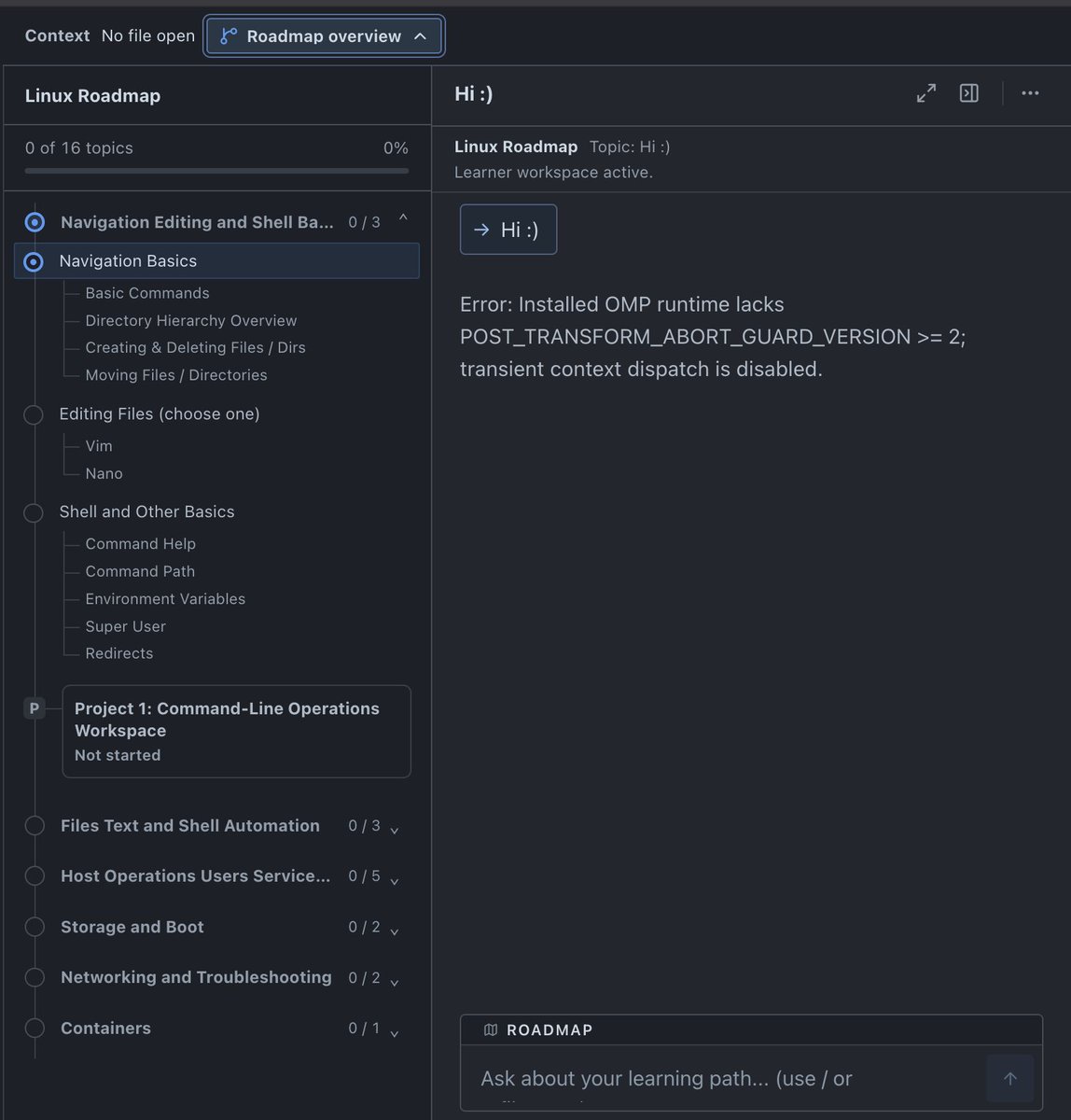Viewport: 1071px width, 1120px height.
Task: Click the '0%' progress percentage
Action: point(396,147)
